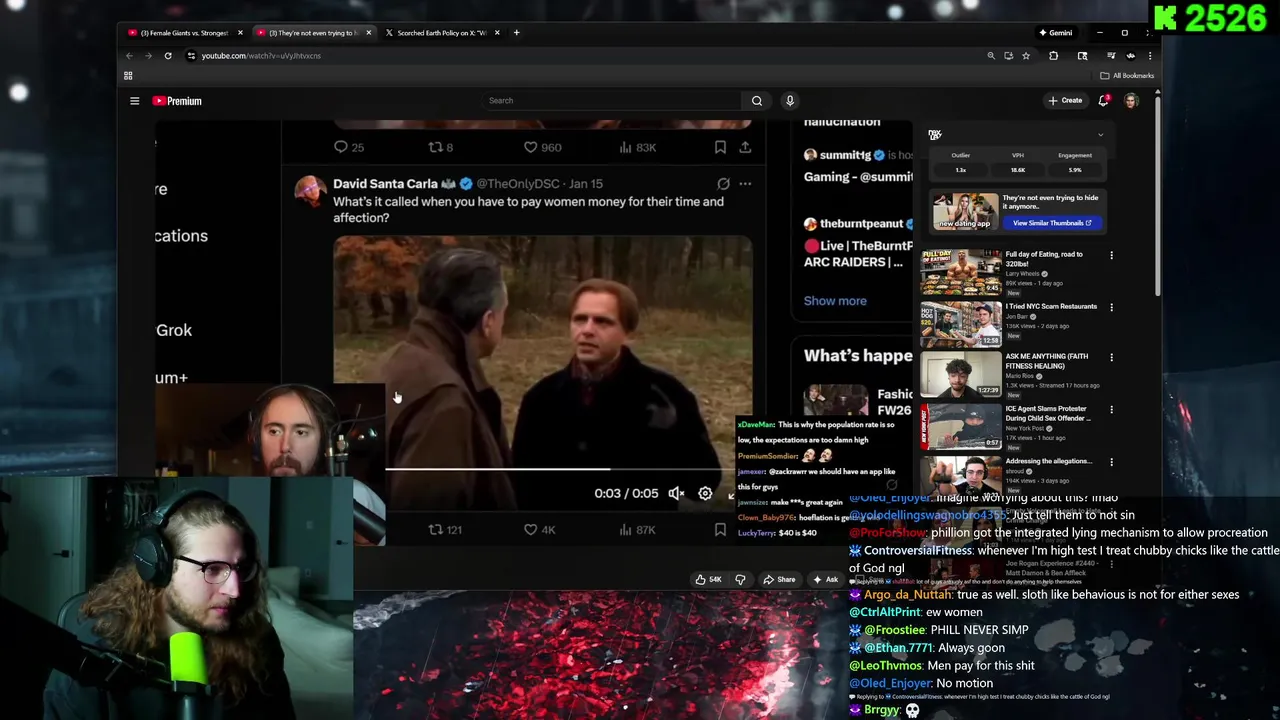Open settings gear on tweet video player
The height and width of the screenshot is (720, 1280).
coord(705,494)
